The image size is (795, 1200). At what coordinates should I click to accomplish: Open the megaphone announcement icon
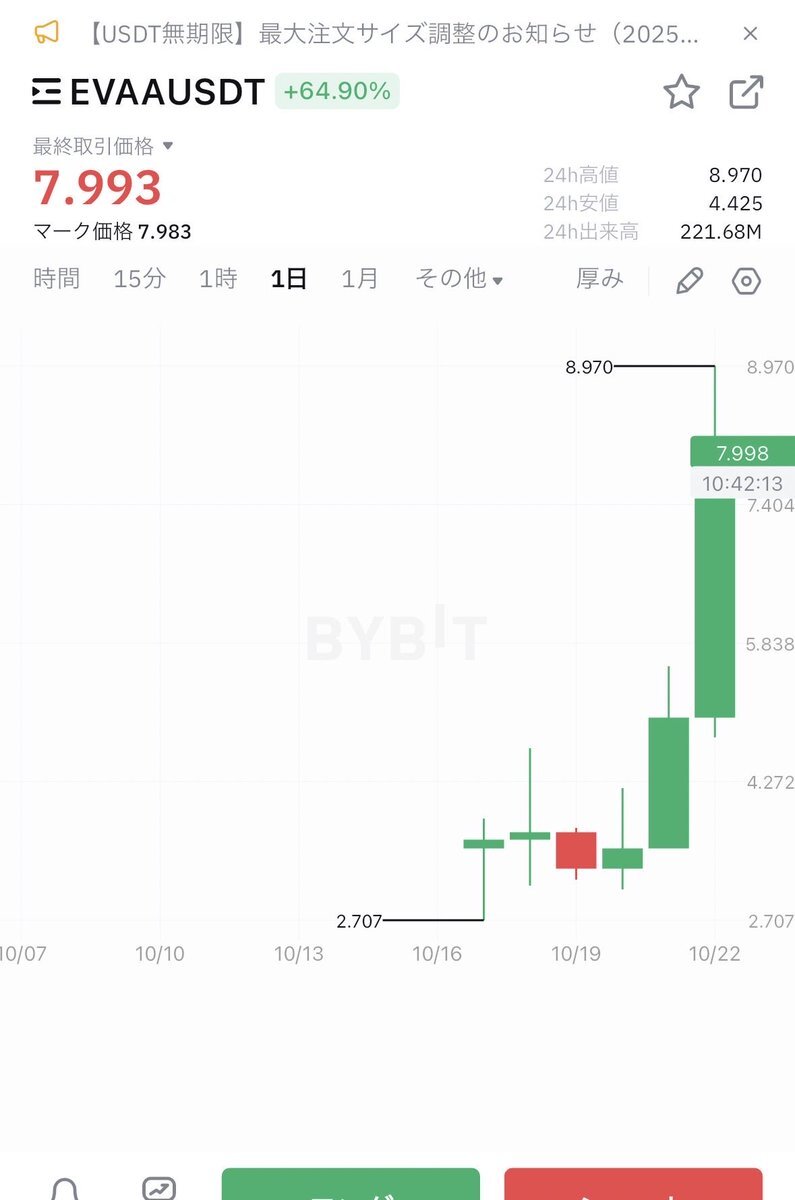[x=47, y=33]
